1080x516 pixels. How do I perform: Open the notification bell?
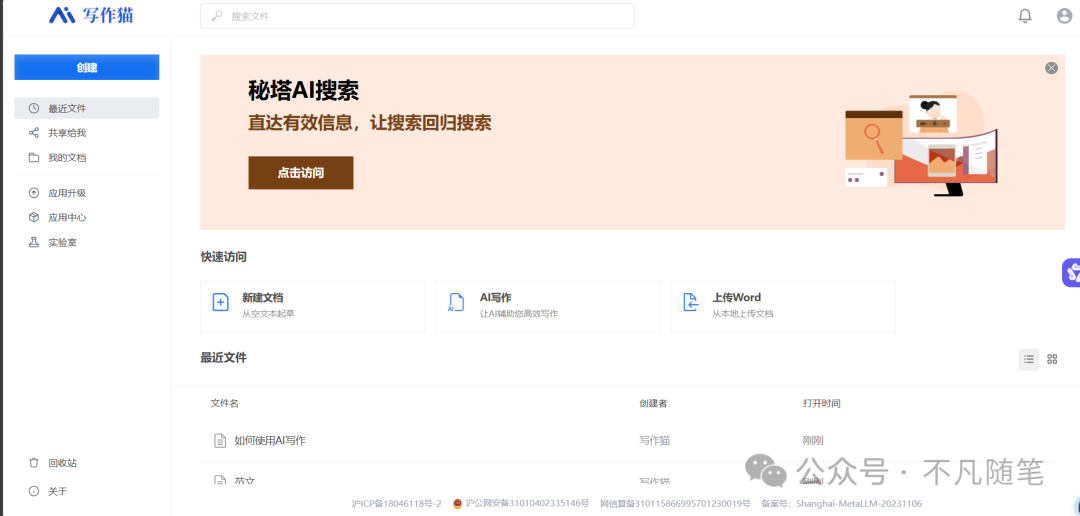click(x=1025, y=16)
